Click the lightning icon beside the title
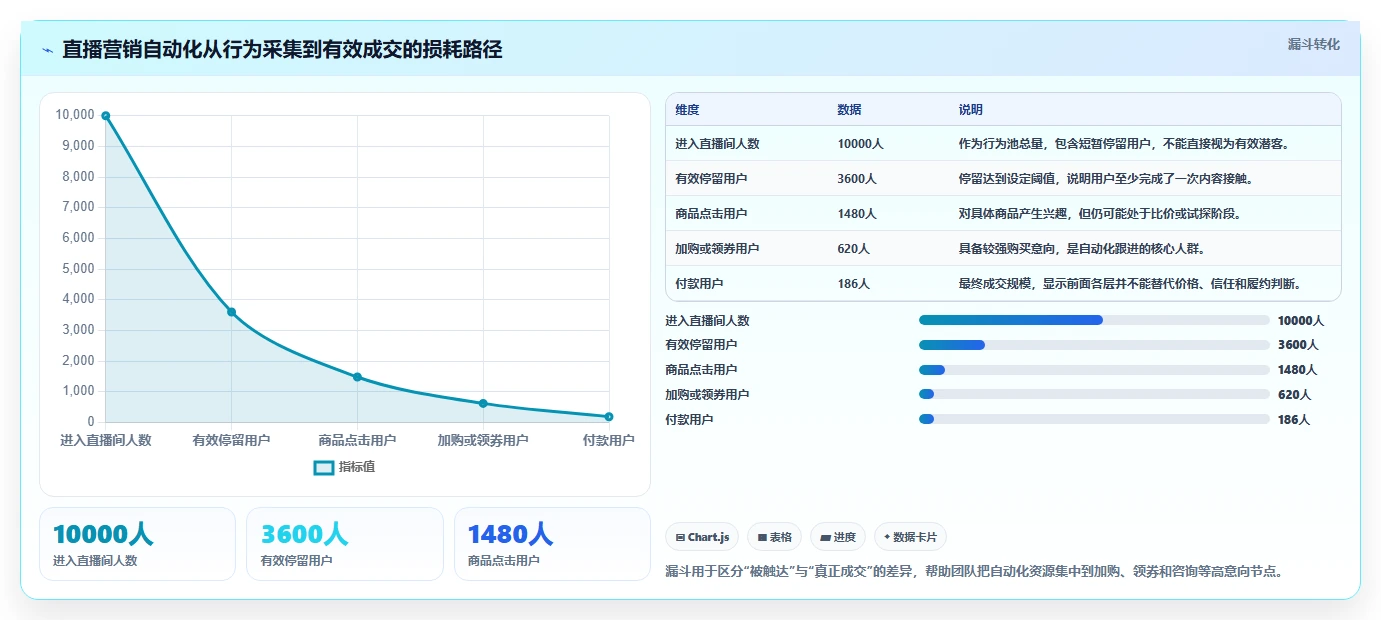 48,50
